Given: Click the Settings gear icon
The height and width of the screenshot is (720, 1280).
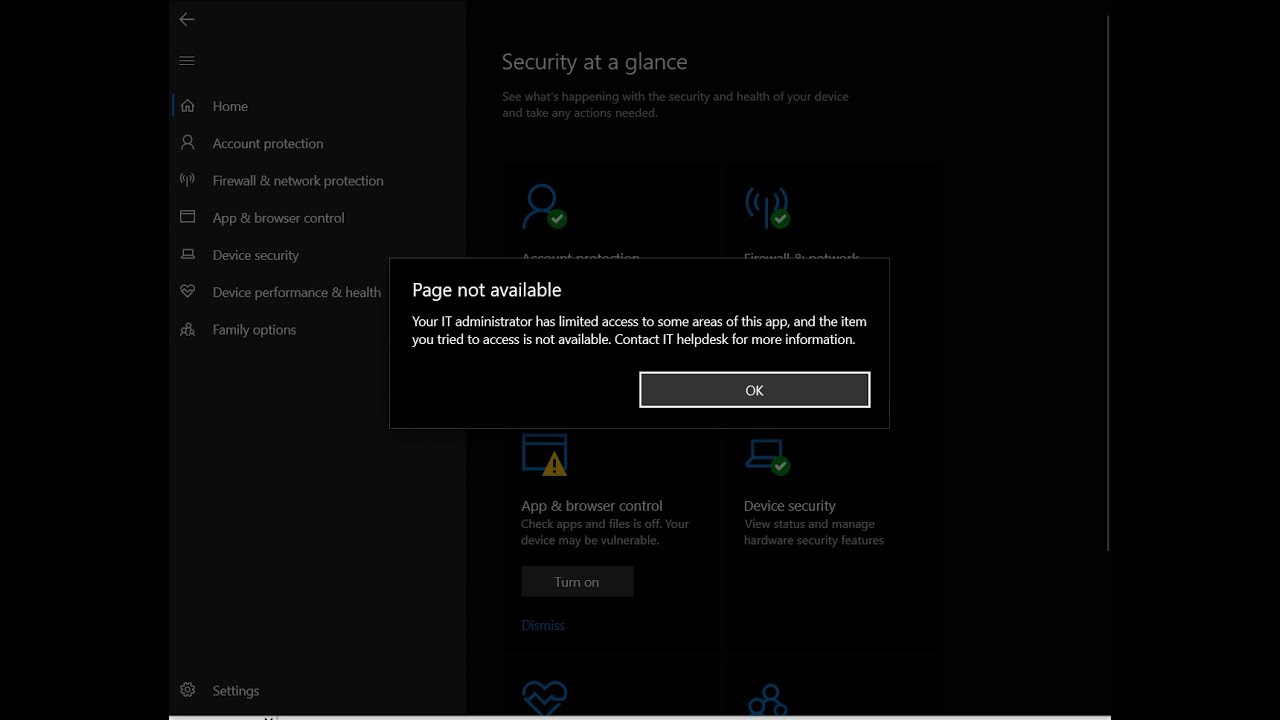Looking at the screenshot, I should click(x=187, y=690).
